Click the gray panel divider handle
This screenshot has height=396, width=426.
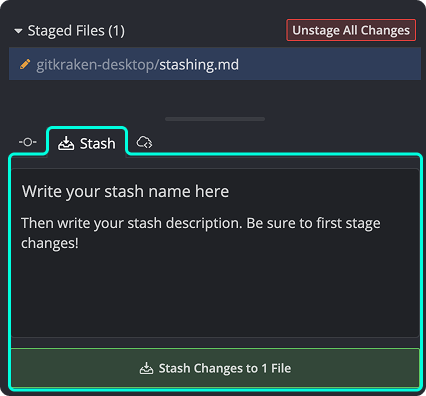pos(215,119)
